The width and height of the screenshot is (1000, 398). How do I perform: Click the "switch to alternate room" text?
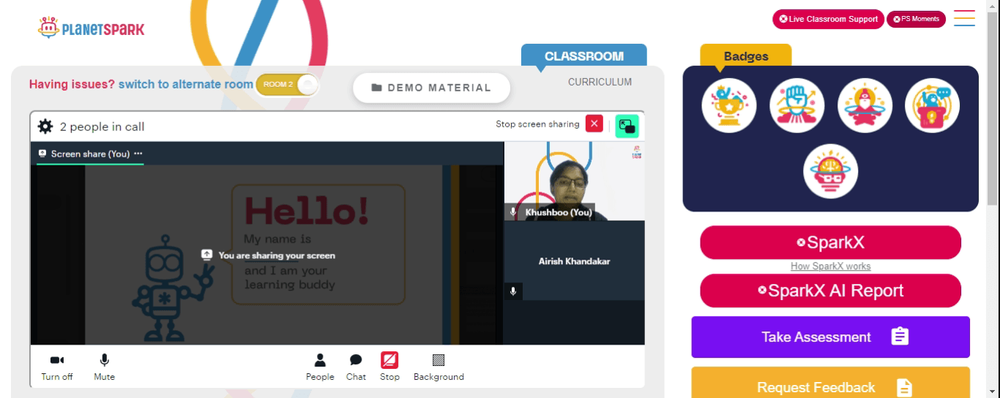[186, 84]
